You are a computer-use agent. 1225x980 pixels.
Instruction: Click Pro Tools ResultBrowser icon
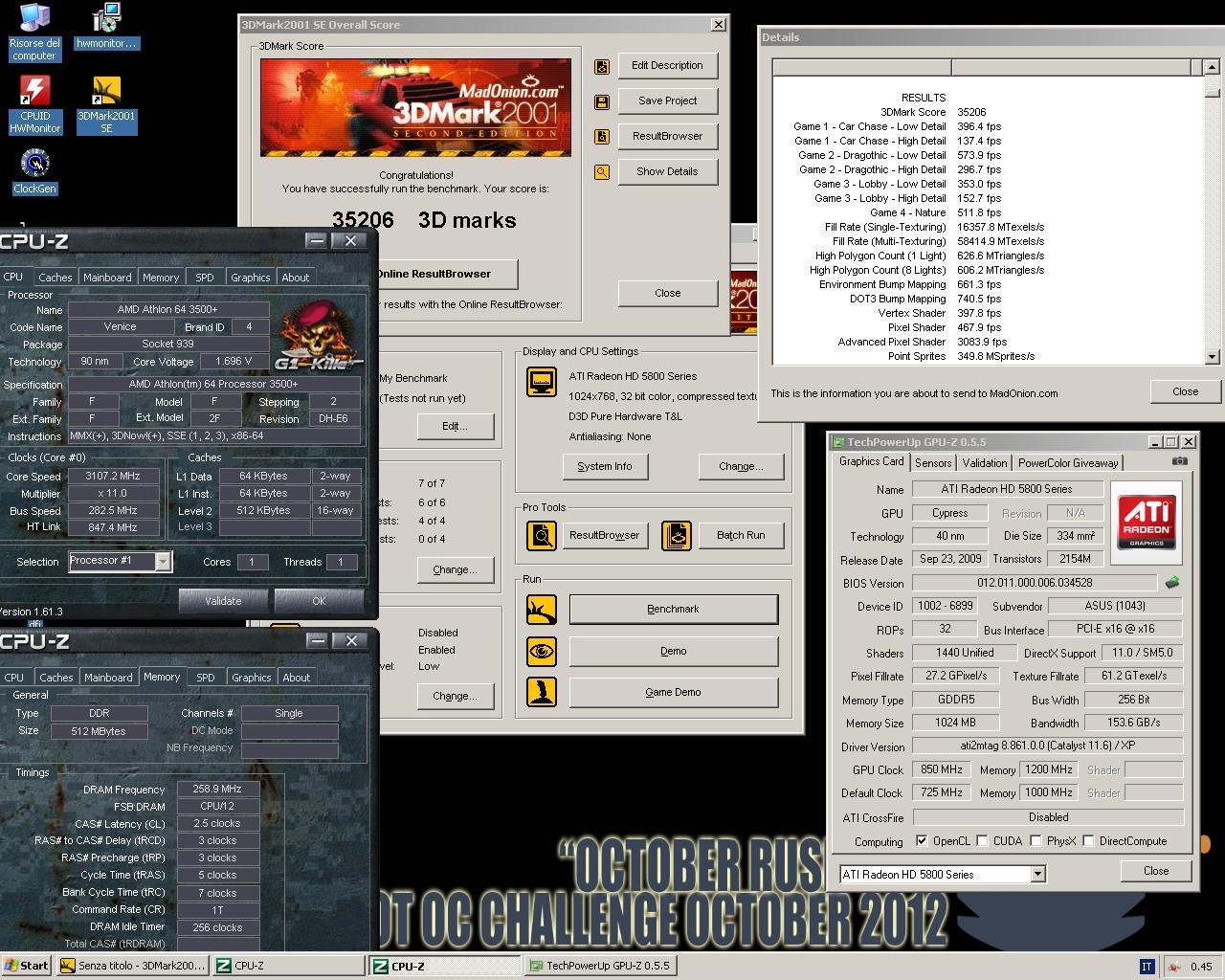pos(542,535)
